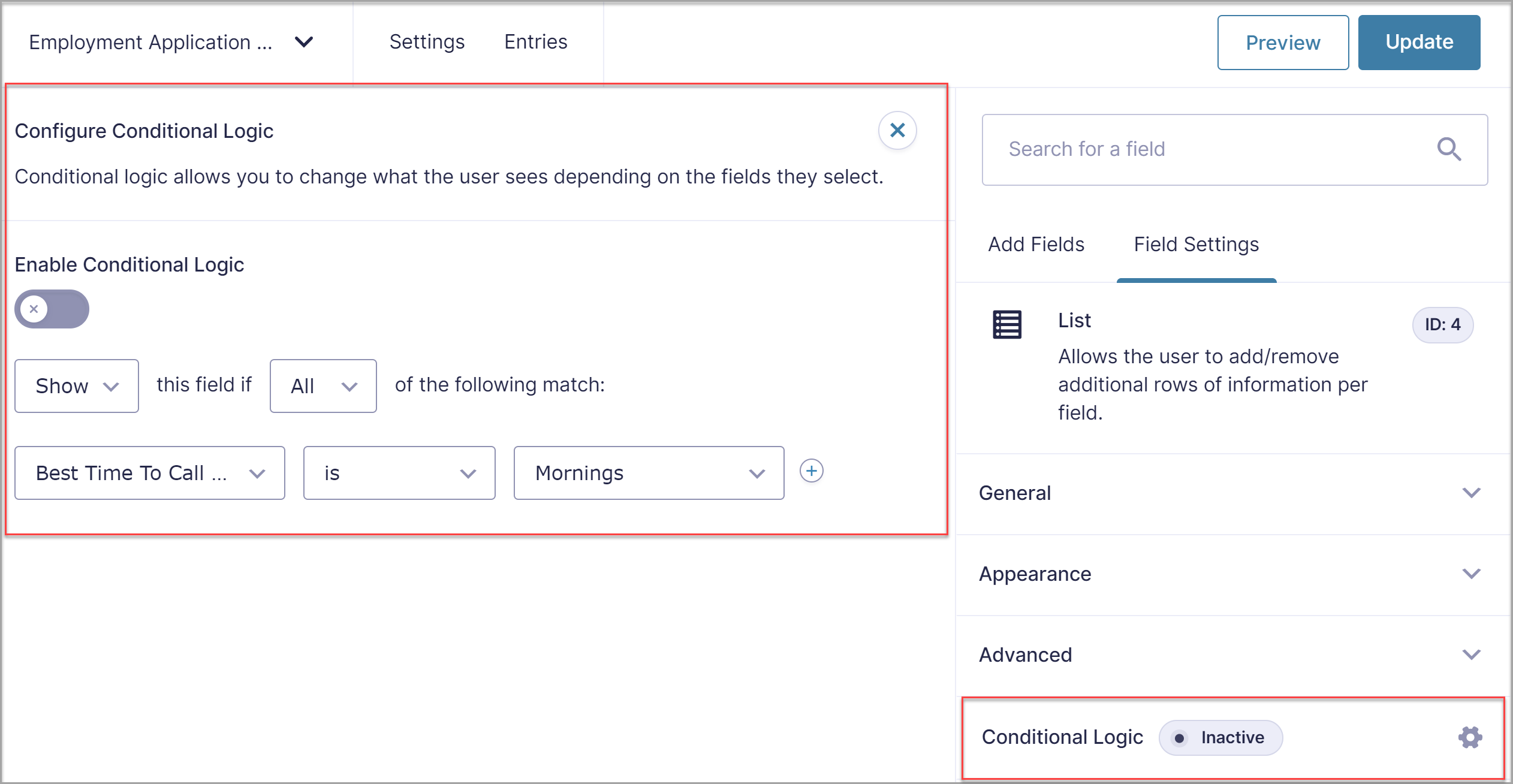The image size is (1513, 784).
Task: Toggle Enable Conditional Logic switch
Action: point(52,309)
